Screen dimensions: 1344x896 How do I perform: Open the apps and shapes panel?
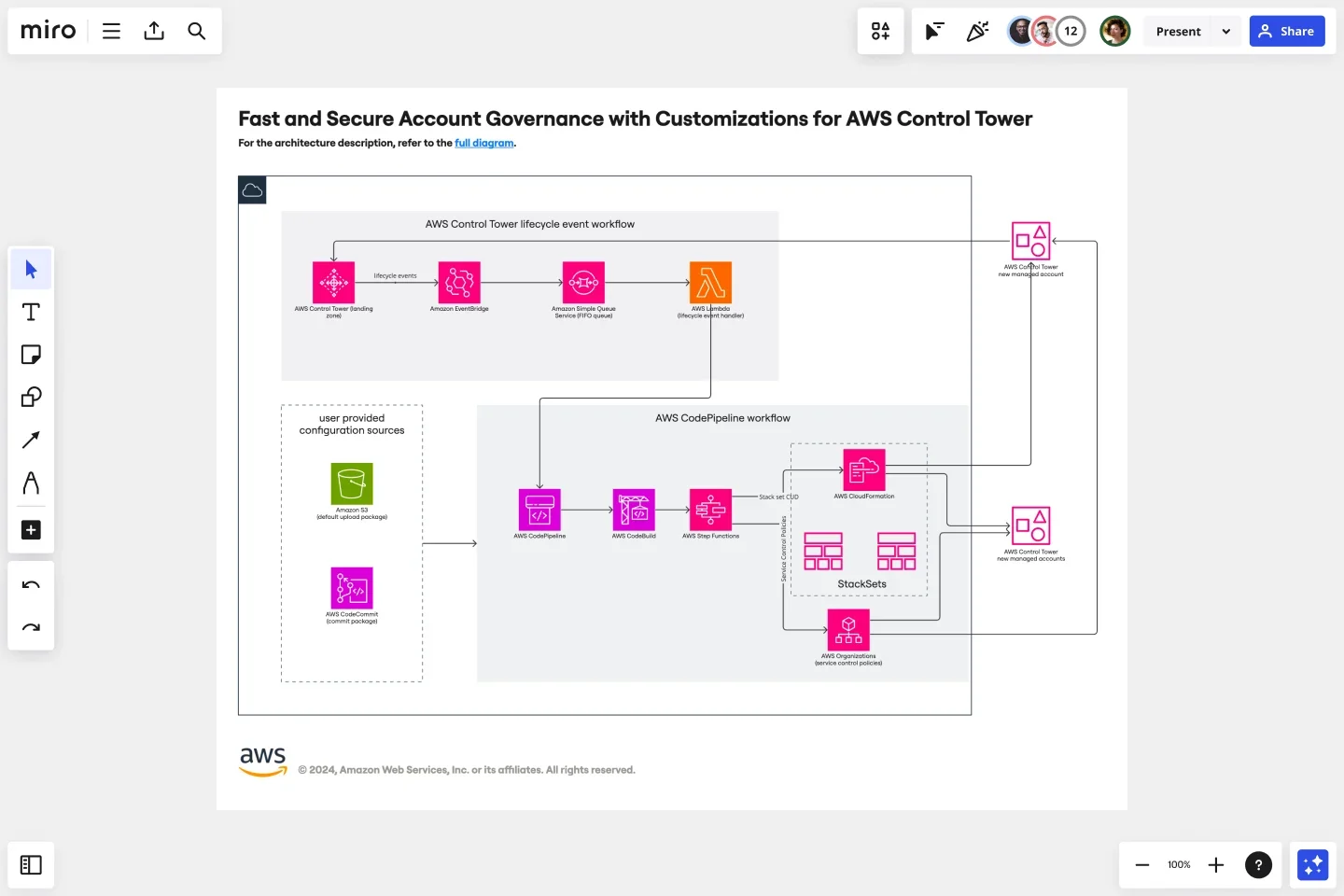880,31
